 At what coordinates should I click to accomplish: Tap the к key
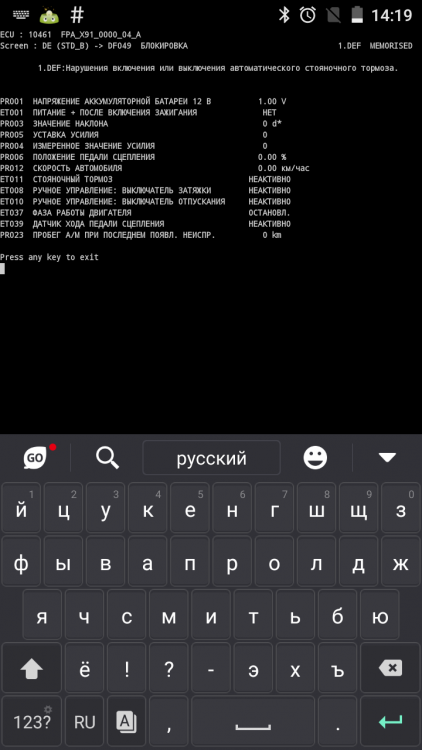[147, 508]
